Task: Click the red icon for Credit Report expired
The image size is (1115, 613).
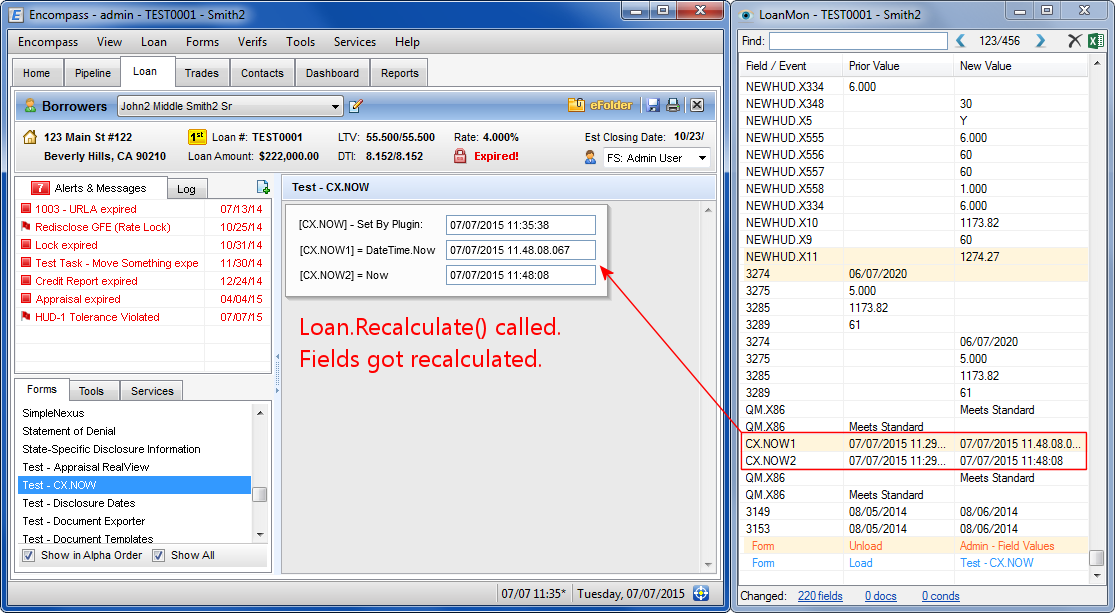Action: (x=26, y=281)
